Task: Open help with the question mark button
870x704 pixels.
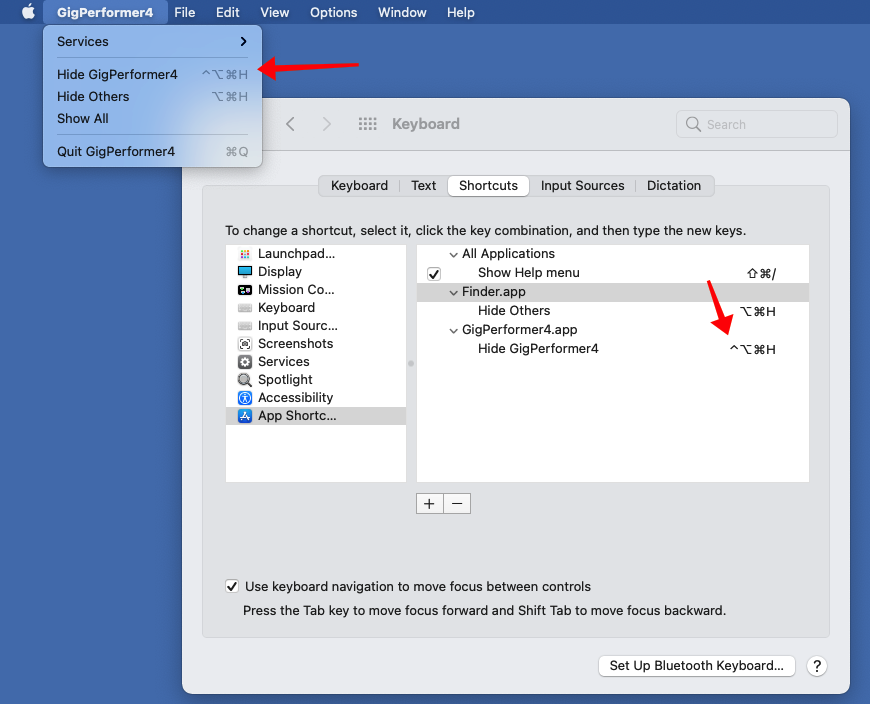Action: click(817, 666)
